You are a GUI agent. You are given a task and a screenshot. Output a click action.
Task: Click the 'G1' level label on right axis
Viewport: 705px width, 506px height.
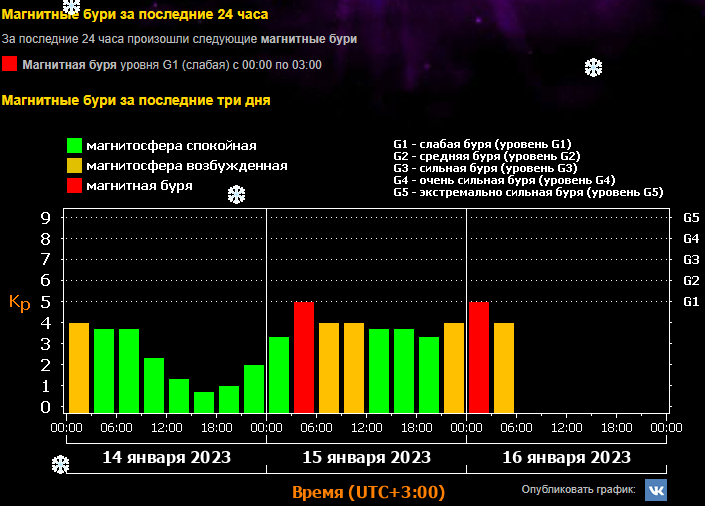click(x=691, y=302)
